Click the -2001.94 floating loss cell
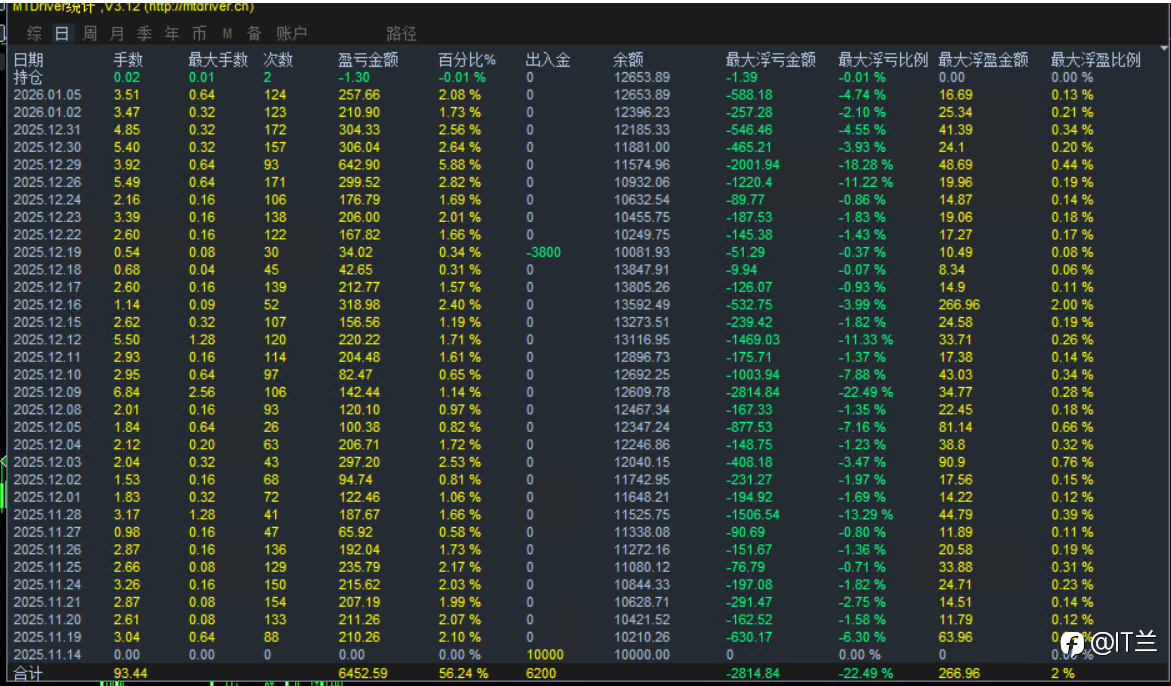Screen dimensions: 1171x686 pyautogui.click(x=753, y=165)
